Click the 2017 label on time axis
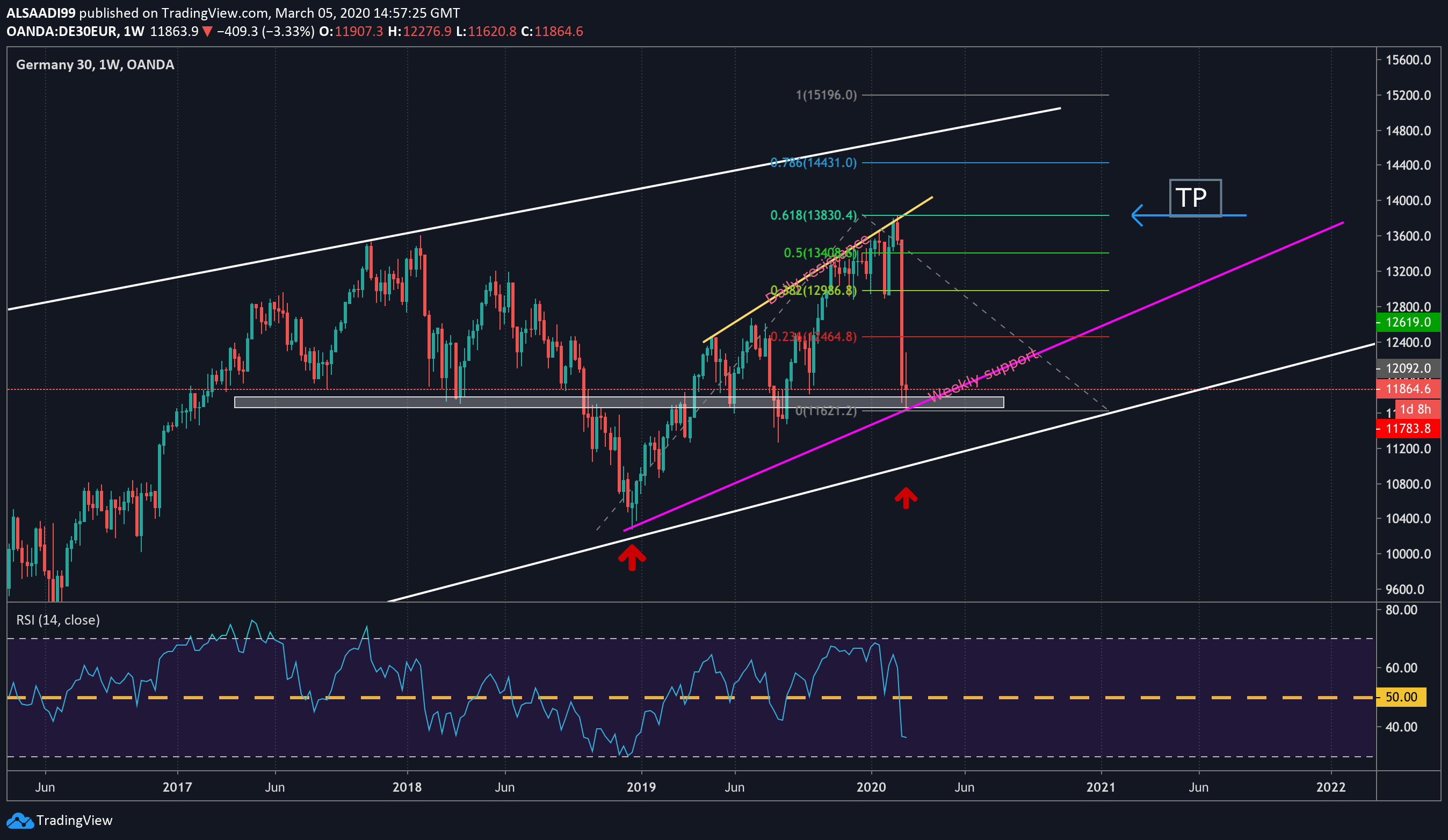This screenshot has width=1448, height=840. 177,787
